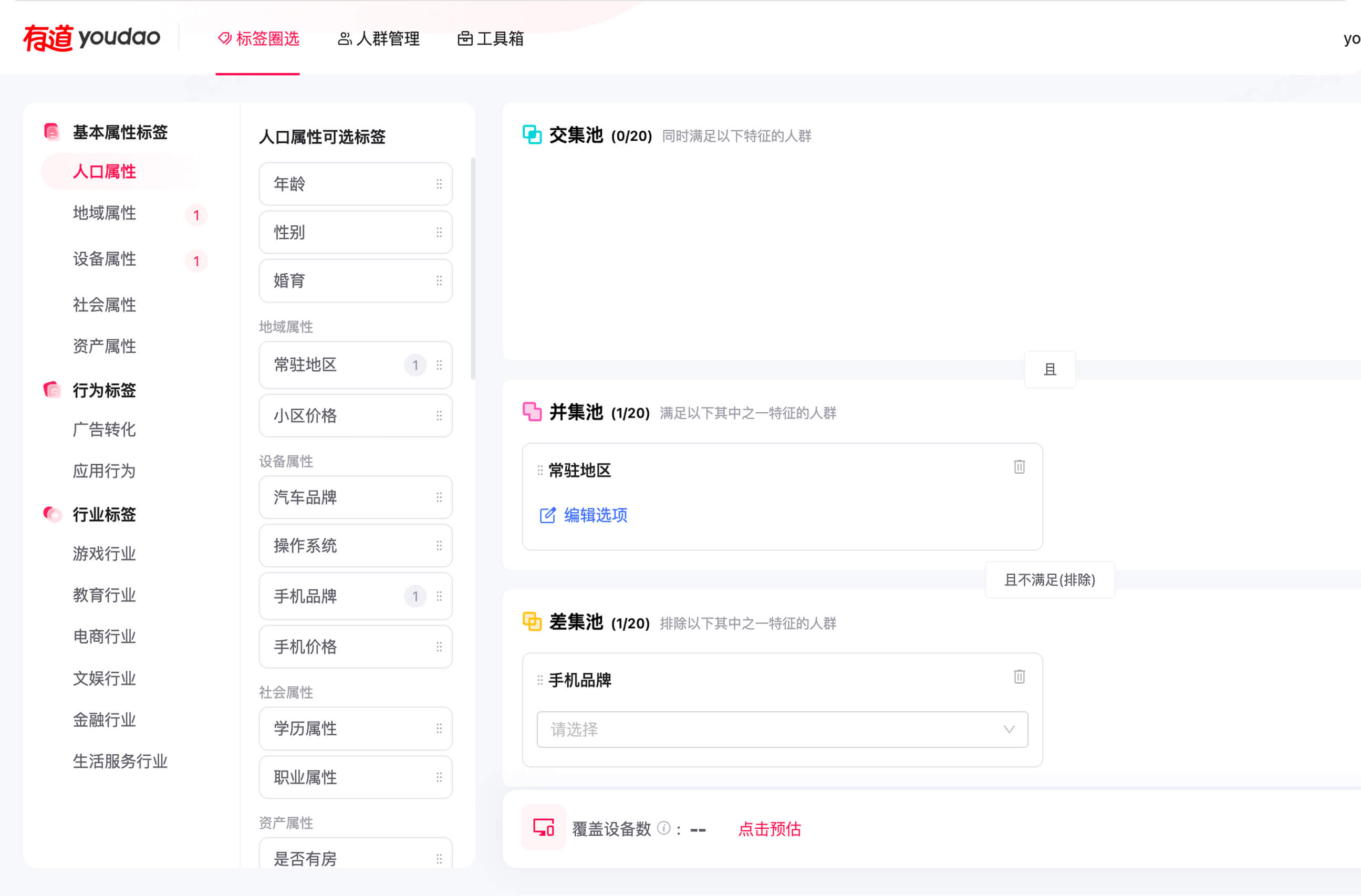This screenshot has width=1361, height=896.
Task: Select 生活服务行业 in the sidebar
Action: (120, 762)
